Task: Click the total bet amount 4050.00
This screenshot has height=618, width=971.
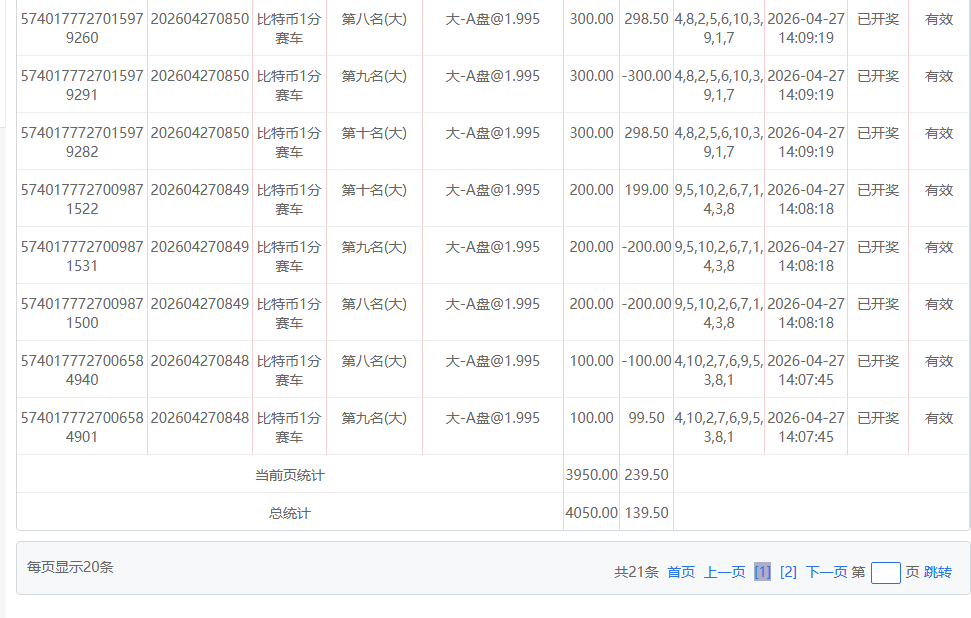Action: [x=591, y=513]
